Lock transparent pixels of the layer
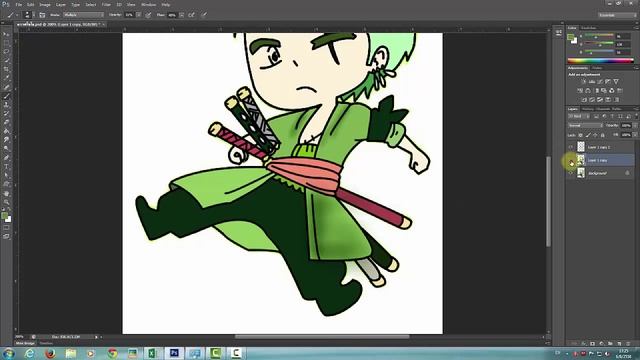 581,135
